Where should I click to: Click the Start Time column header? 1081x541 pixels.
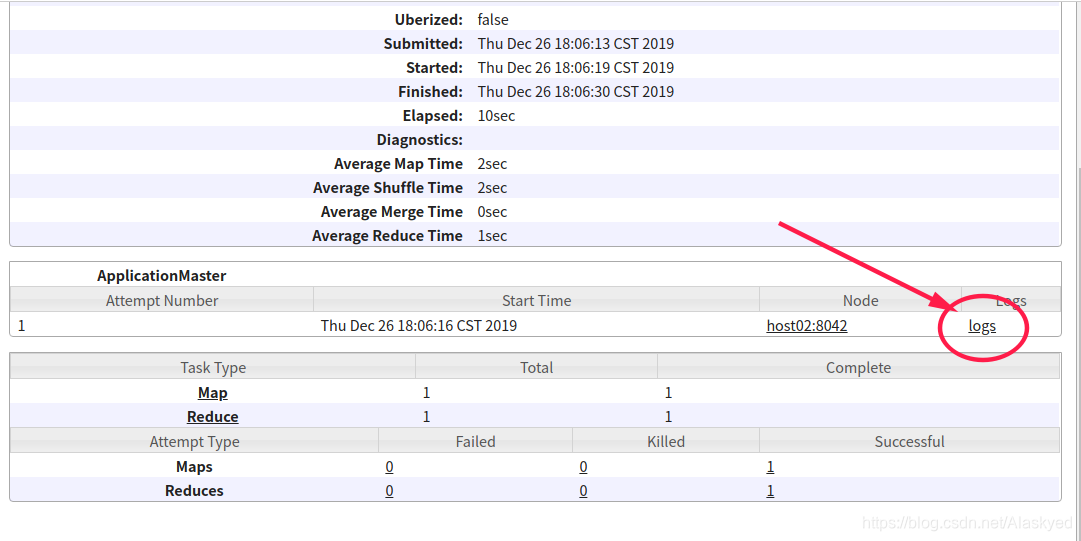tap(536, 300)
